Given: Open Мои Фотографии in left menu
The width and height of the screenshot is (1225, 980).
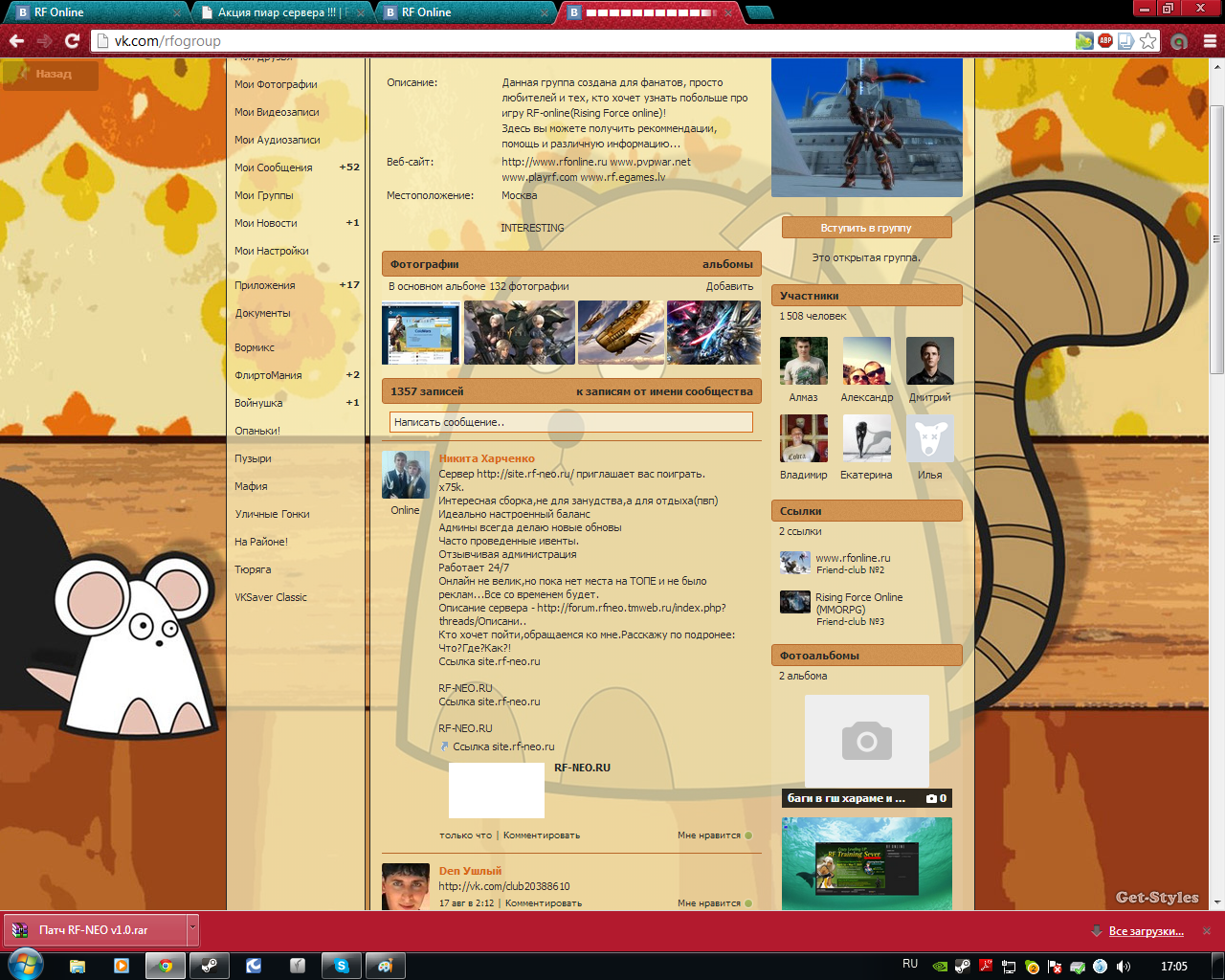Looking at the screenshot, I should (276, 84).
